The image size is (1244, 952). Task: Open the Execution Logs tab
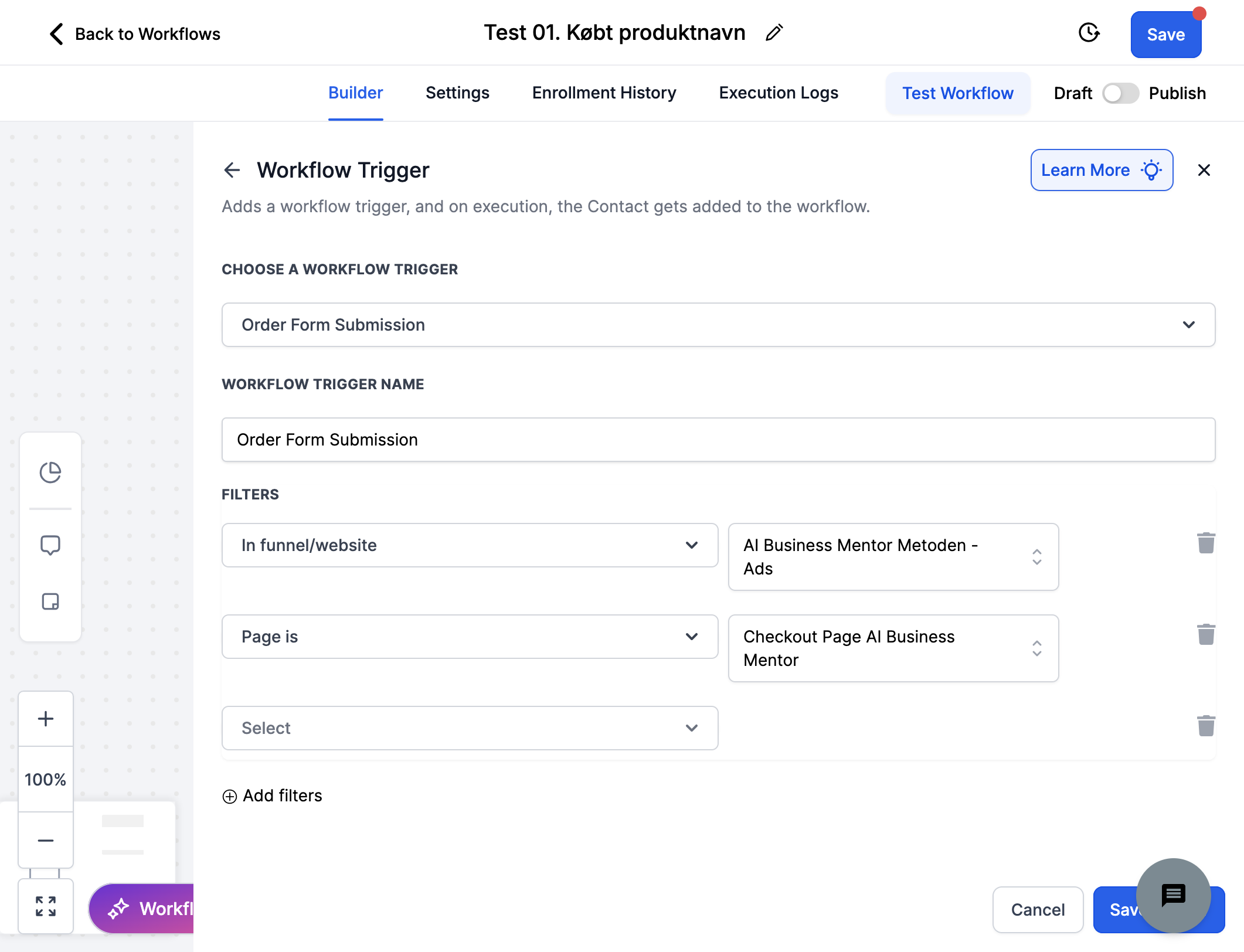pos(779,93)
